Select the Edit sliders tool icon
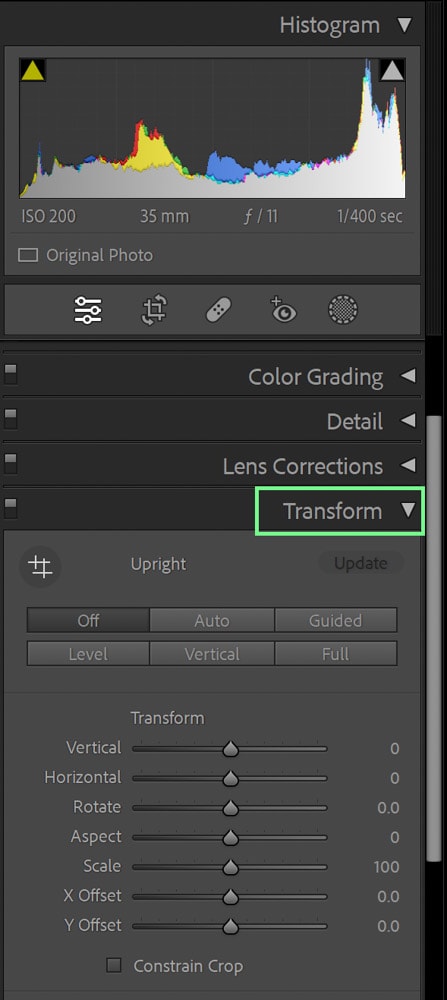 [87, 310]
